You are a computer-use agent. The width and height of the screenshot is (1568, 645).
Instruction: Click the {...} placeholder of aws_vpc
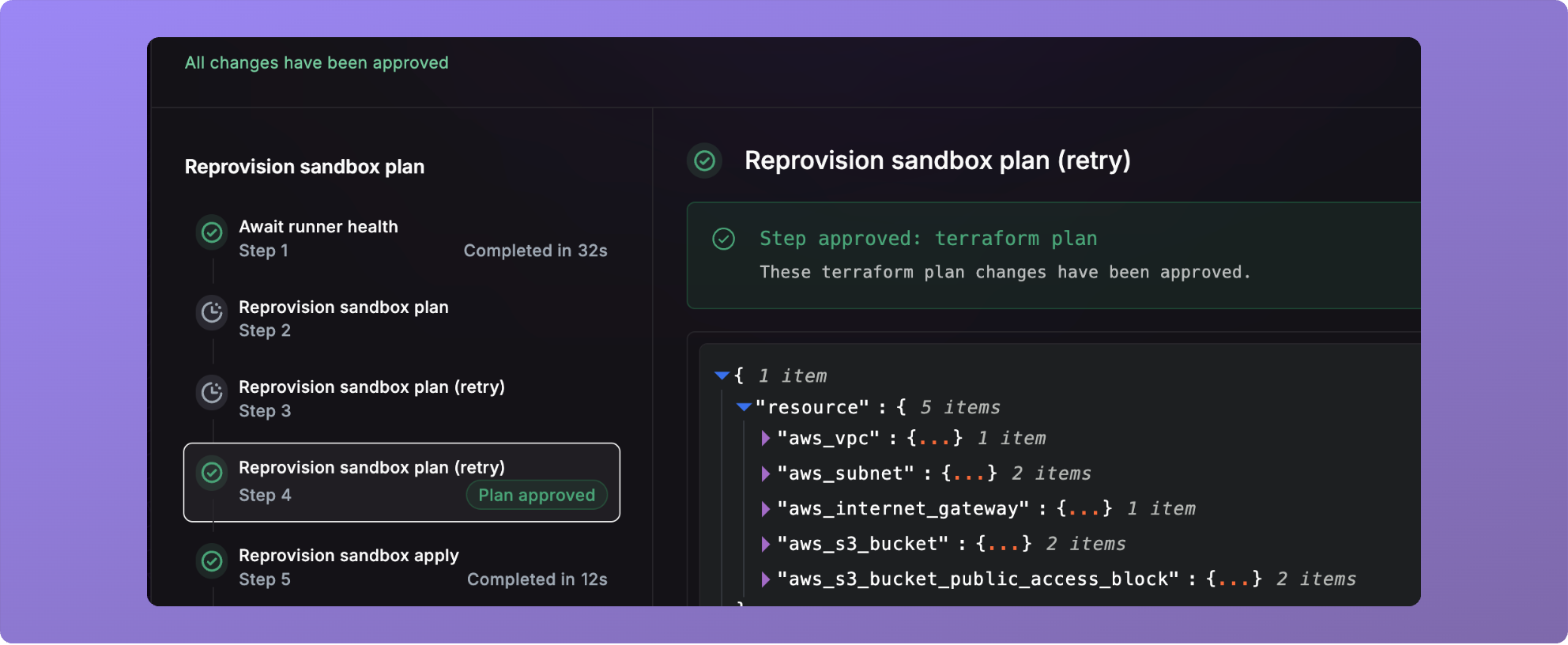point(935,438)
